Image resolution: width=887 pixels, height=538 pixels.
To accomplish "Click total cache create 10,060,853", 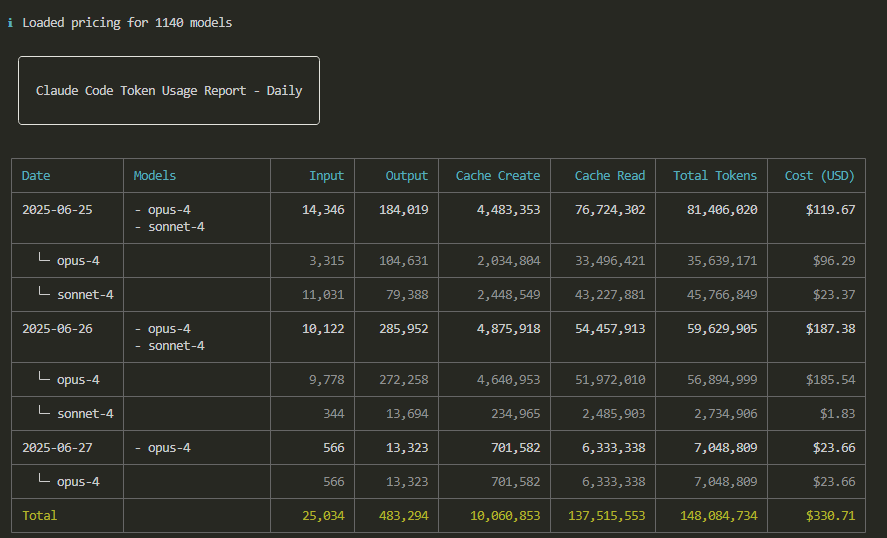I will [x=505, y=515].
